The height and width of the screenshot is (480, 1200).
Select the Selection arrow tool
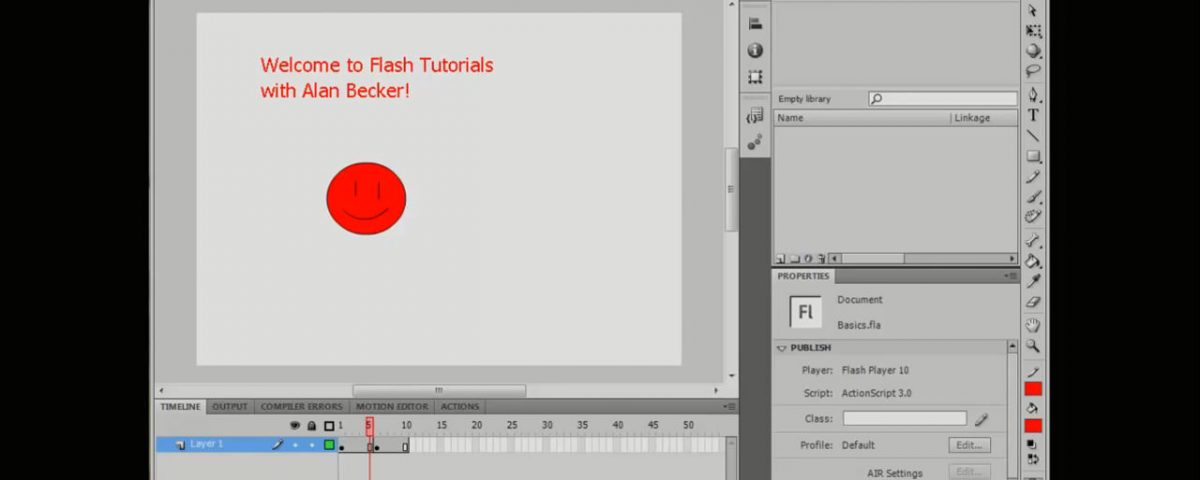tap(1033, 10)
